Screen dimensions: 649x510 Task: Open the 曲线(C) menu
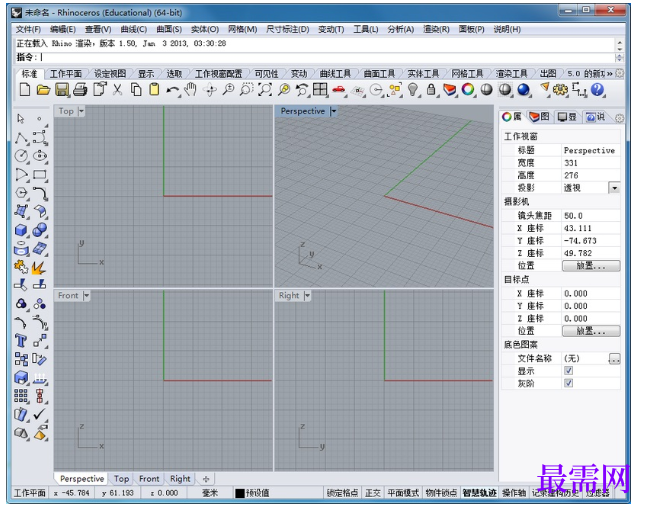[134, 29]
